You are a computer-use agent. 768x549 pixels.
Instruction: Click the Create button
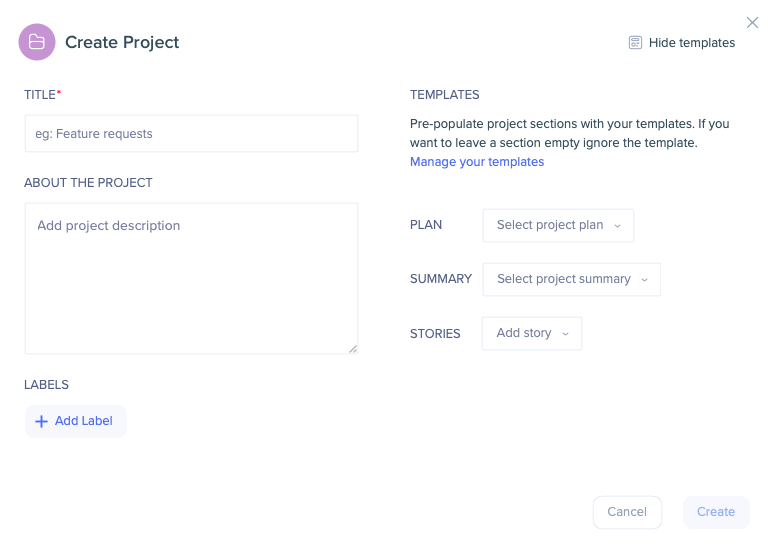coord(716,512)
